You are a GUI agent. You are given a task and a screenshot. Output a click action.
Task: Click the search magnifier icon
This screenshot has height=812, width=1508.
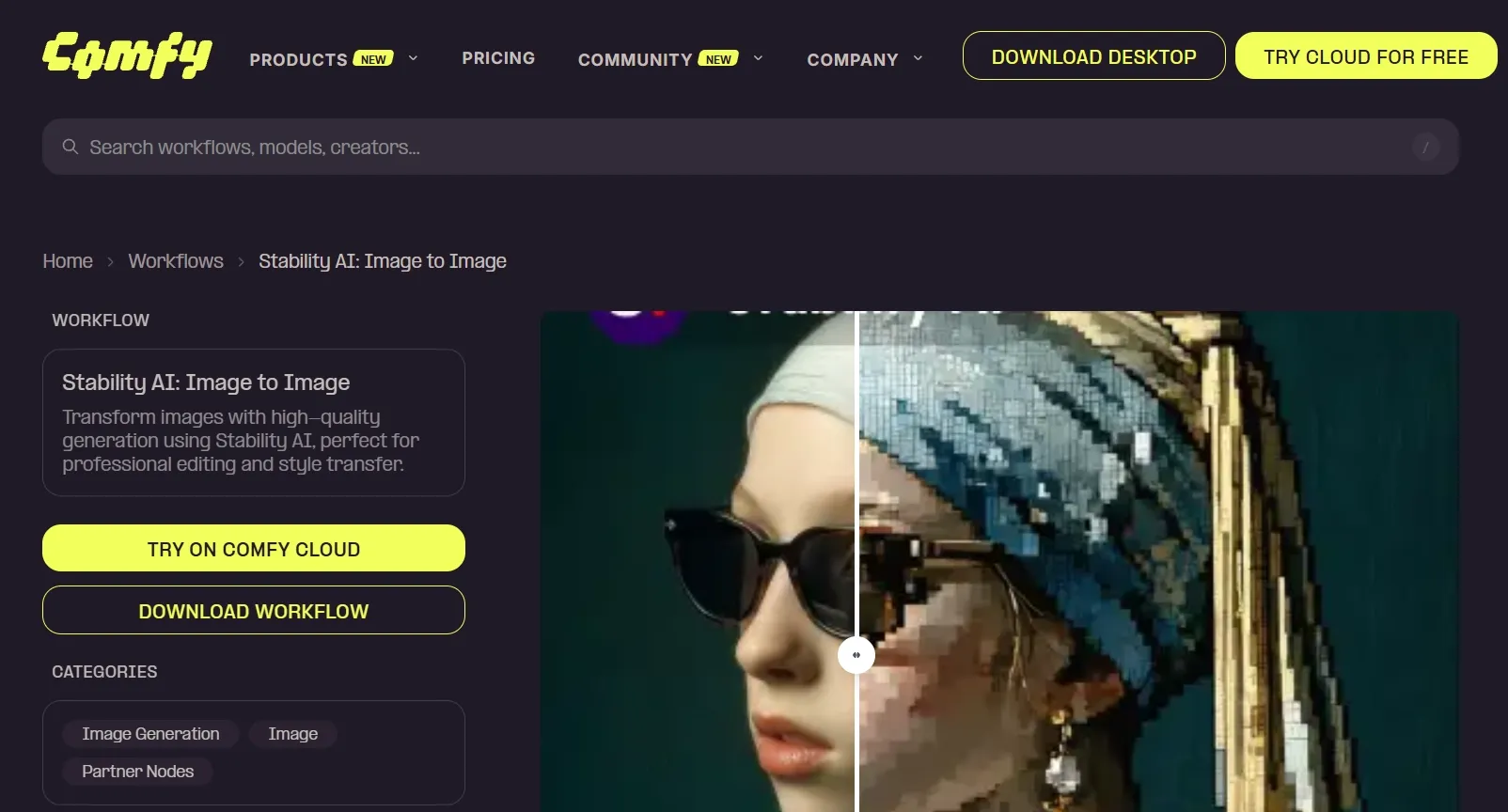point(71,147)
